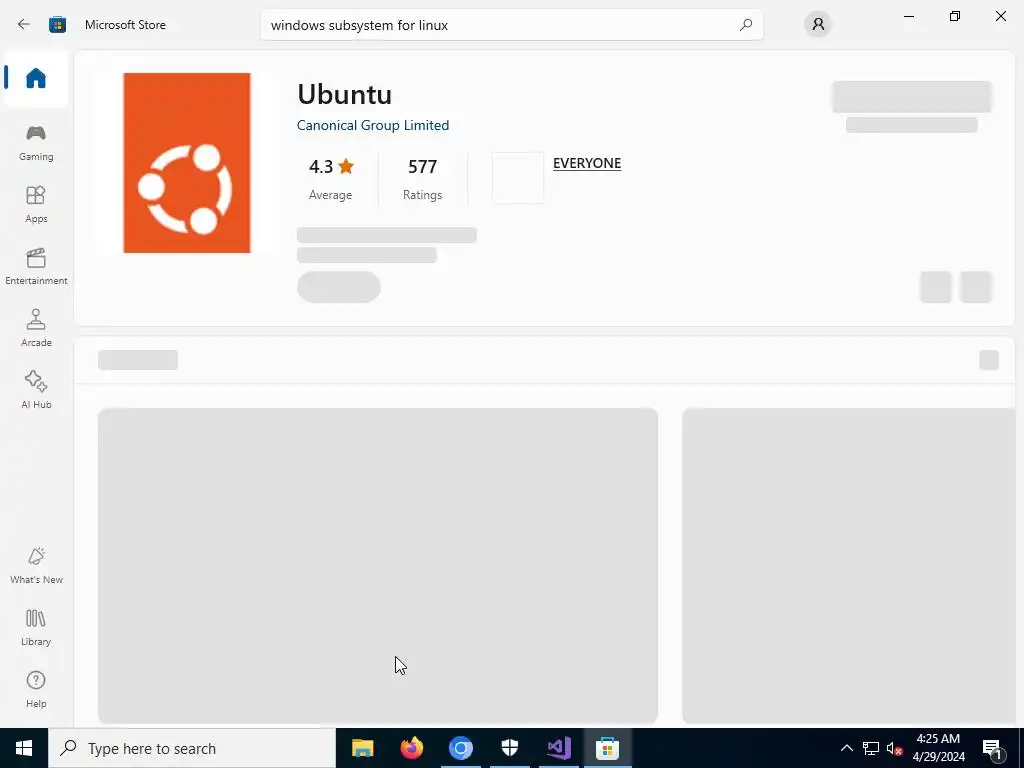Click the Ubuntu app logo image

pos(187,163)
